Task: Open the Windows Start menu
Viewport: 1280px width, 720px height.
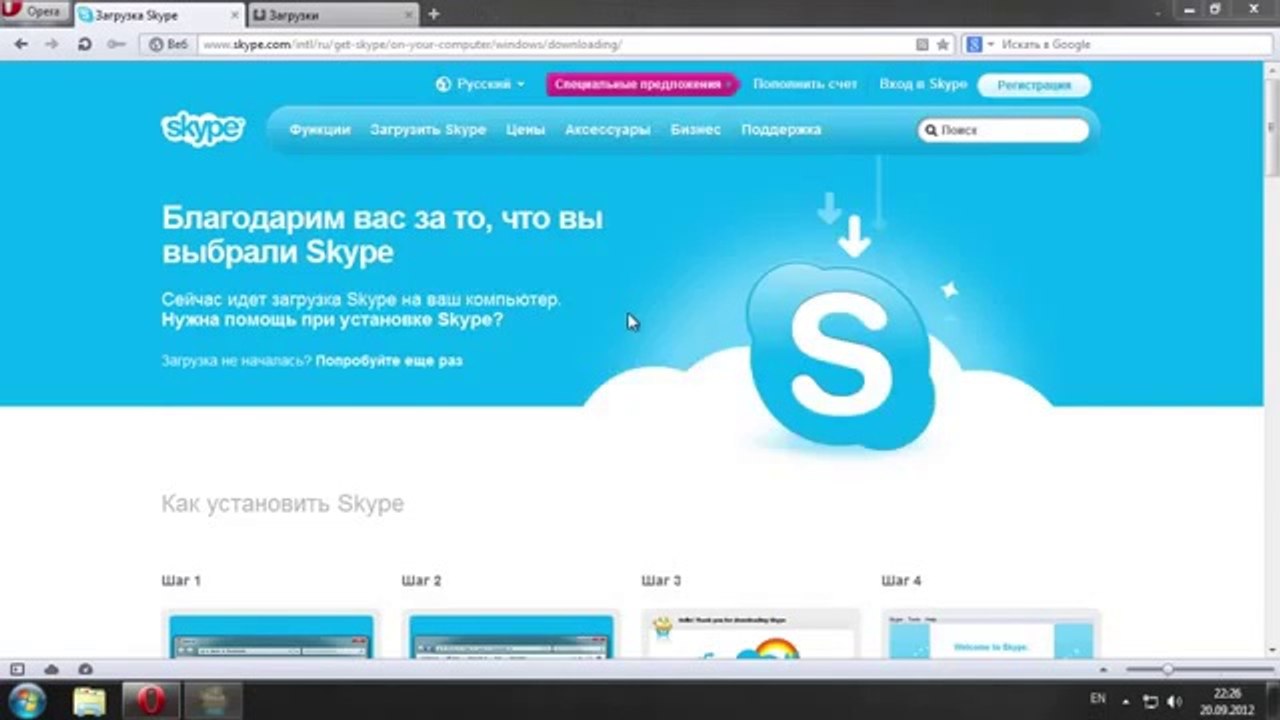Action: click(27, 700)
